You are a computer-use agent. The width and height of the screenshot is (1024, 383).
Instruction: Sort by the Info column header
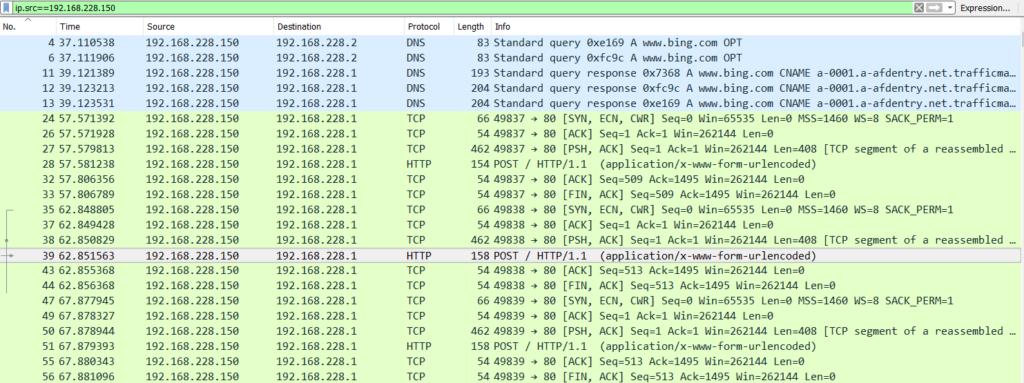pyautogui.click(x=757, y=27)
